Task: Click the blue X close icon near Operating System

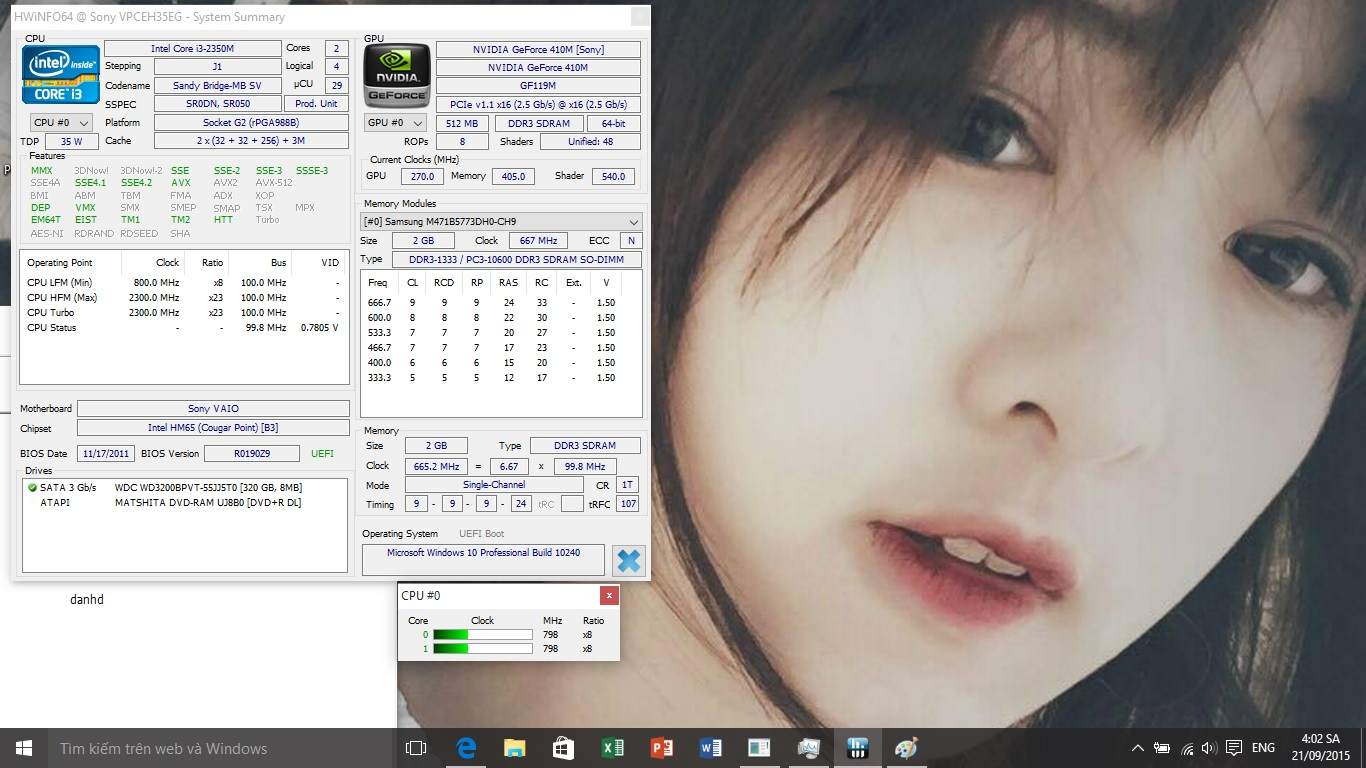Action: [x=628, y=561]
